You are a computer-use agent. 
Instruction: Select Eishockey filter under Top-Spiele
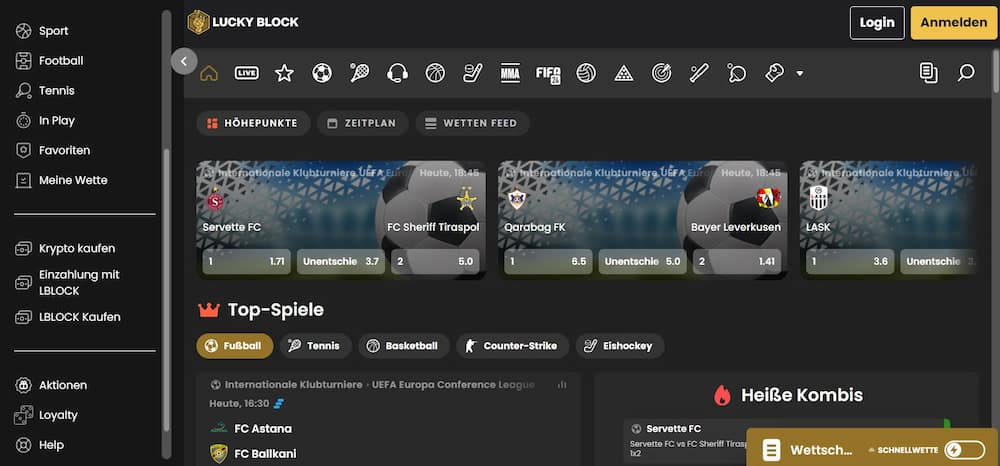coord(620,346)
